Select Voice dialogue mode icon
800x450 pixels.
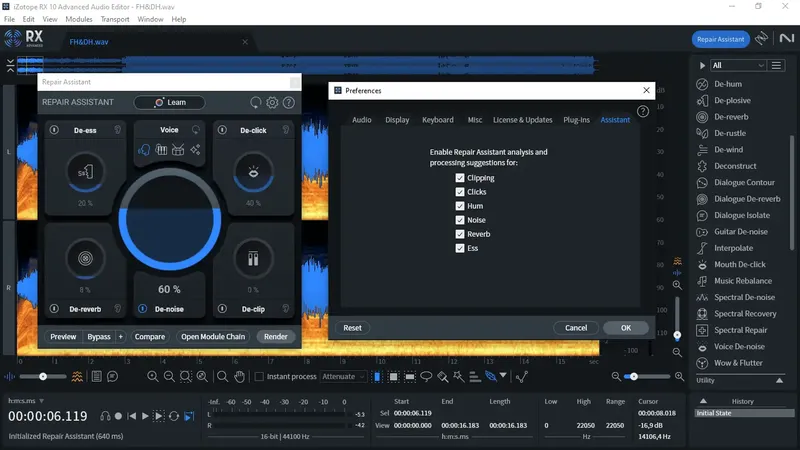pyautogui.click(x=144, y=149)
